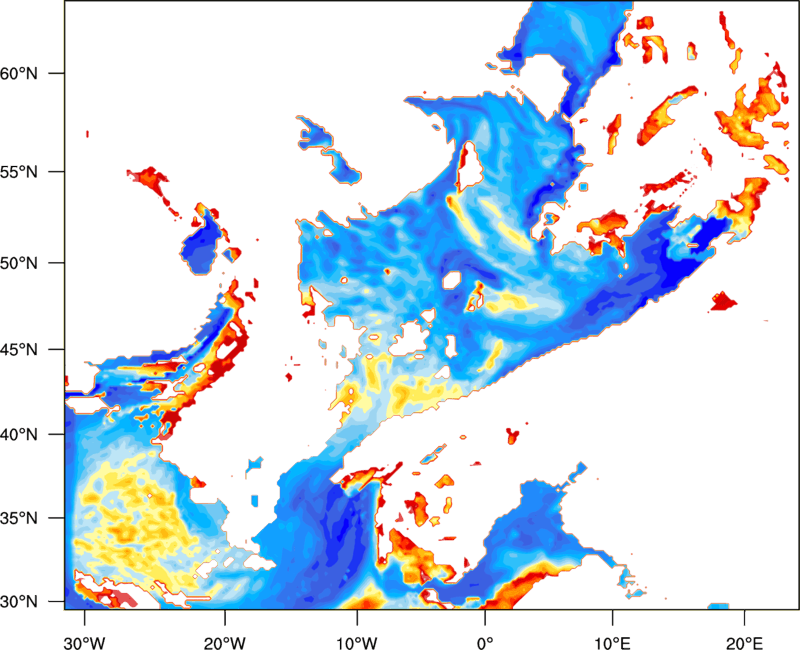
Task: Click the 20°E longitude label
Action: (x=744, y=643)
